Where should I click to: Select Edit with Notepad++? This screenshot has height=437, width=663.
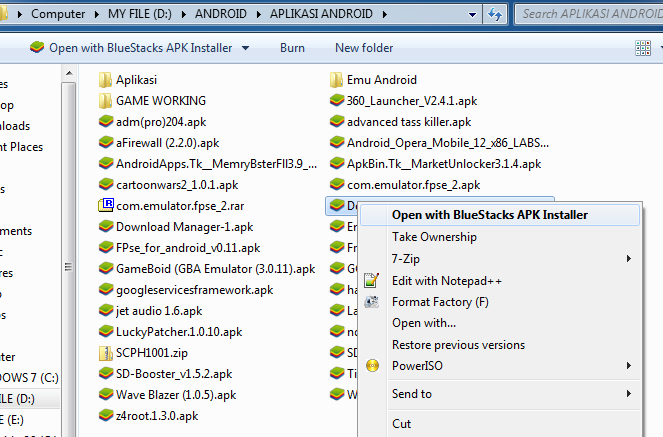tap(500, 281)
